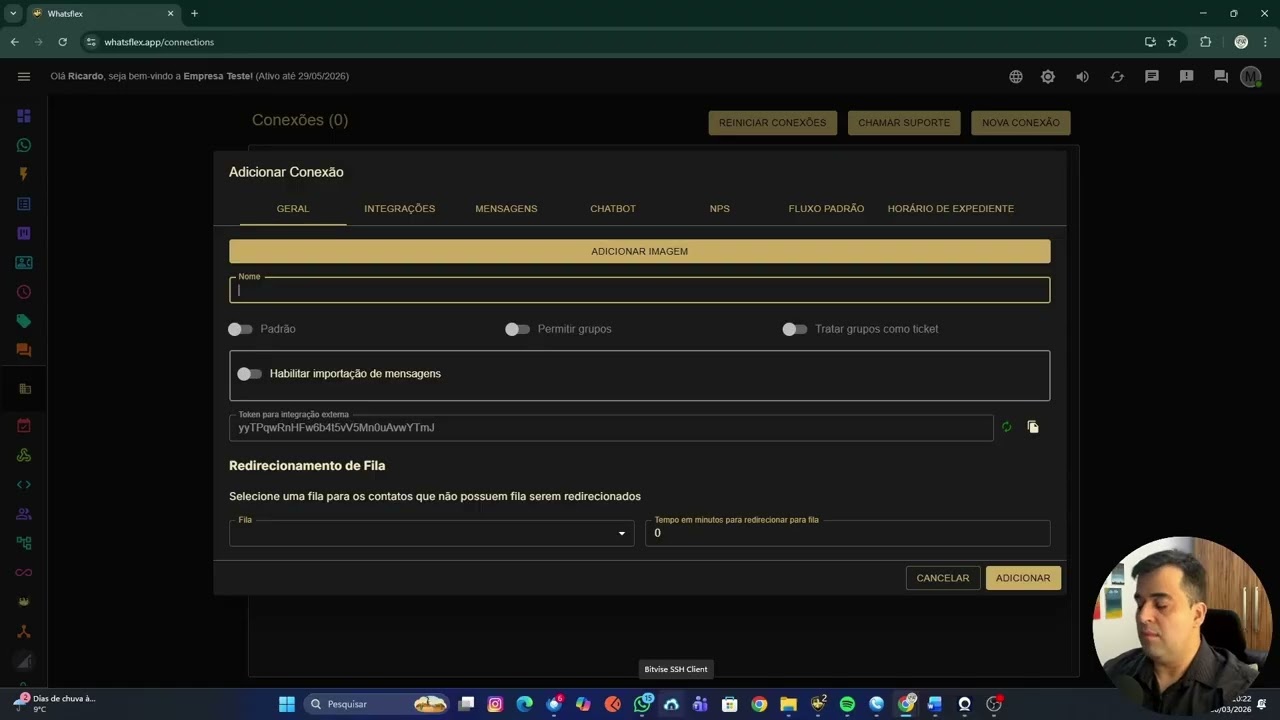Open Instagram from the taskbar
This screenshot has width=1280, height=720.
tap(495, 704)
